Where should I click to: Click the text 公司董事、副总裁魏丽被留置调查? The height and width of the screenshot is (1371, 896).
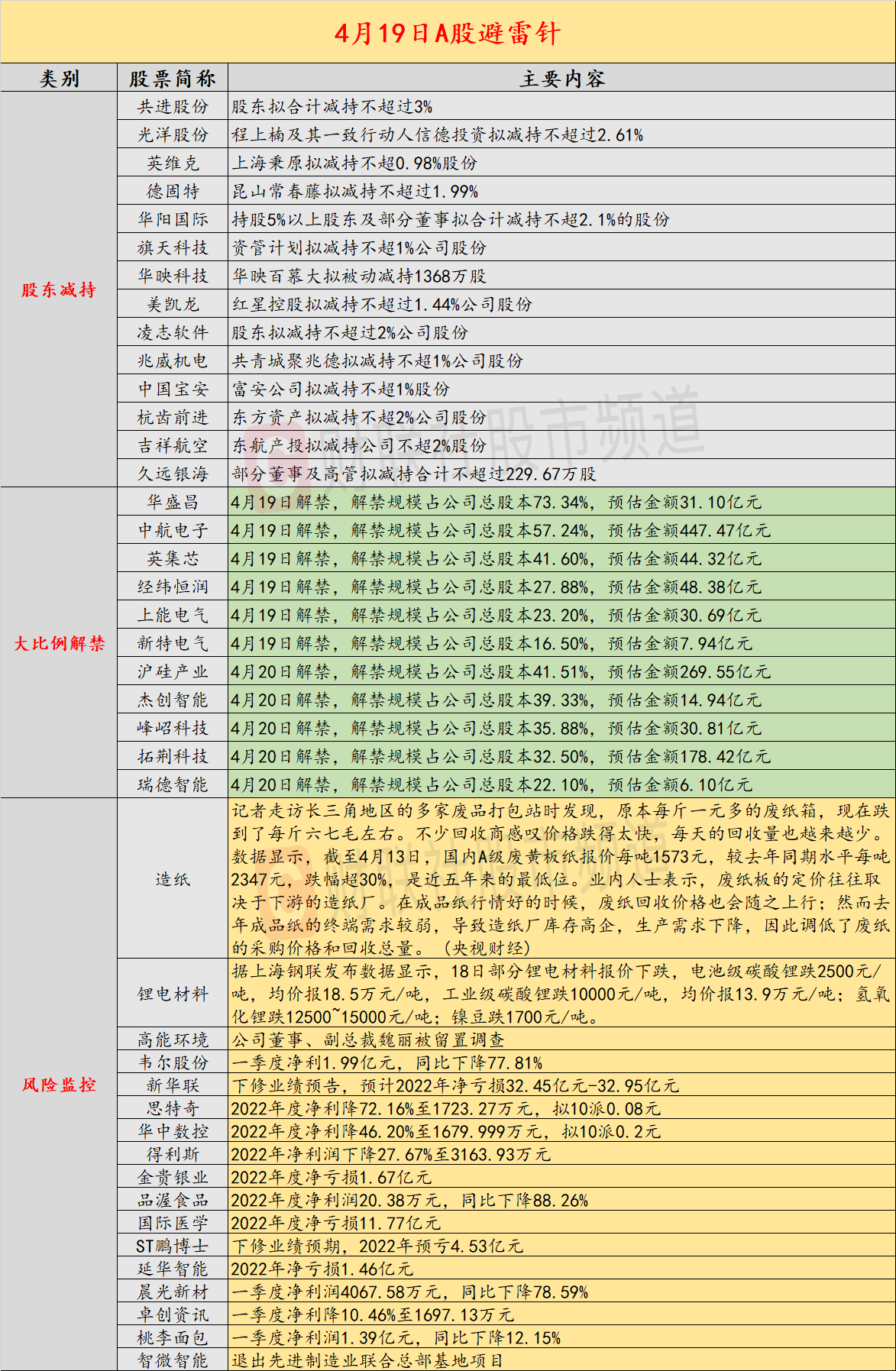[368, 1040]
